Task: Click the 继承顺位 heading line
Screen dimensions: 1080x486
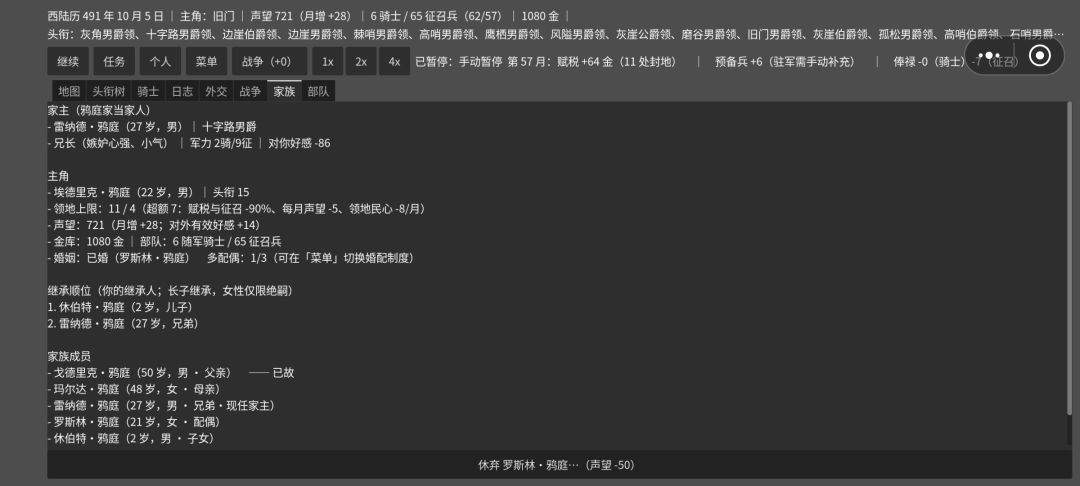Action: (172, 290)
